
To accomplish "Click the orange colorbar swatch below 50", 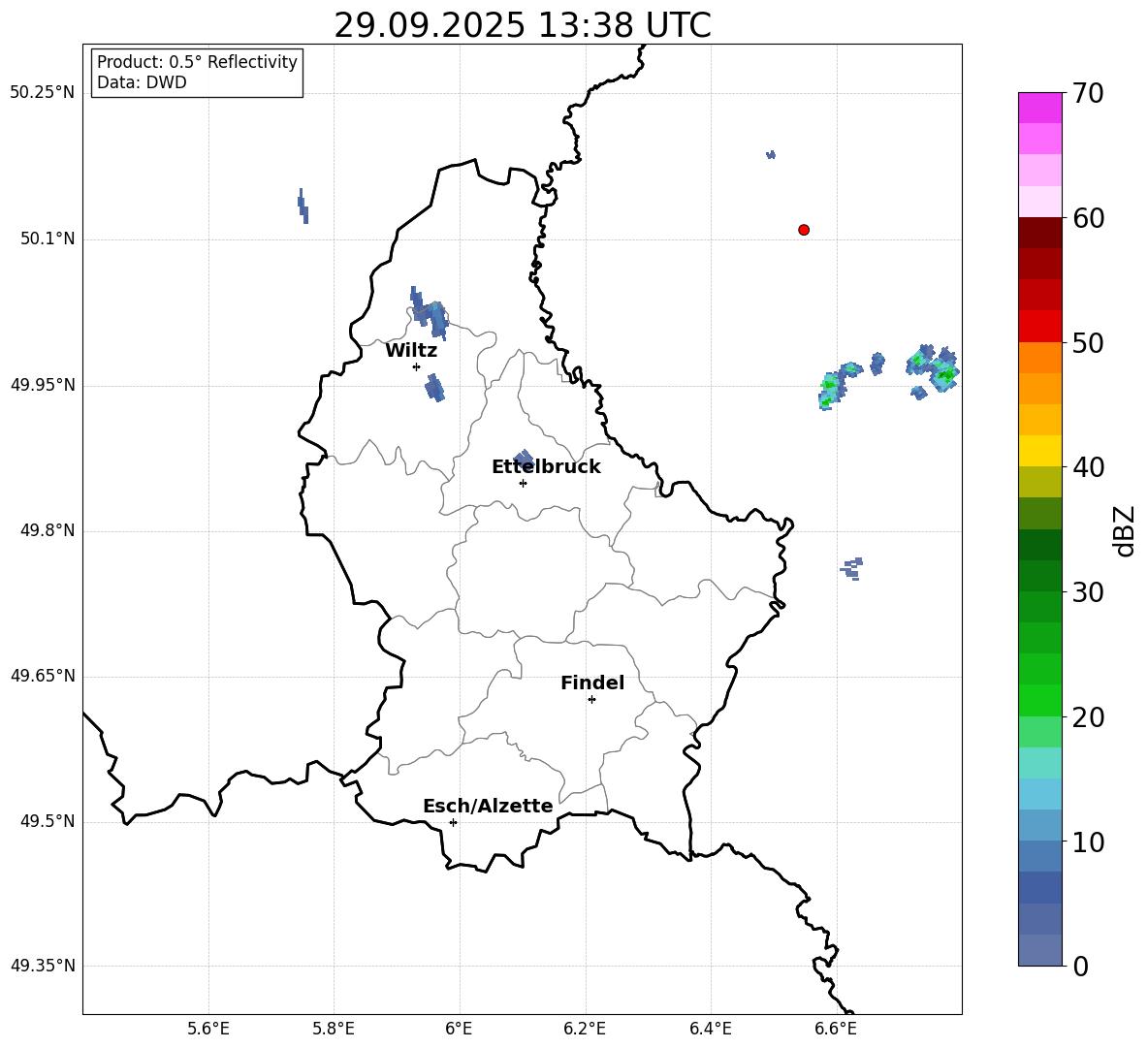I will pyautogui.click(x=1039, y=358).
